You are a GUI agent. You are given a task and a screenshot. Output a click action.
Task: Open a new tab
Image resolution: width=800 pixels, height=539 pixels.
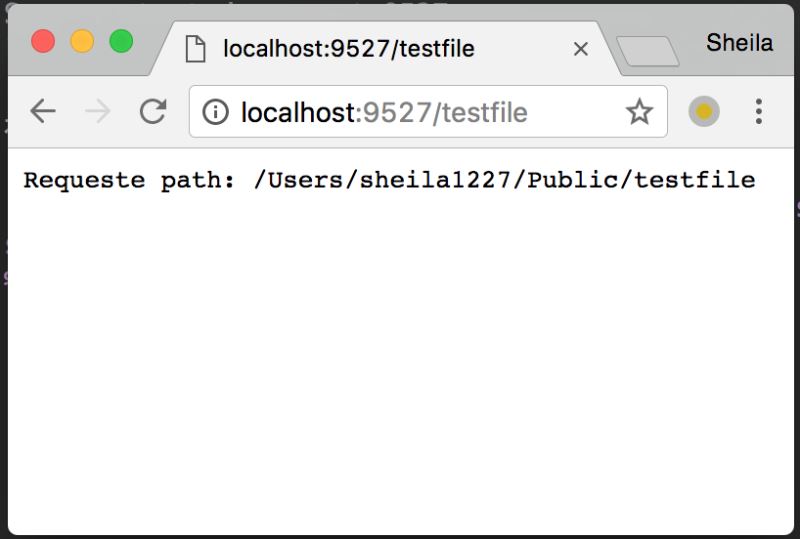[647, 50]
